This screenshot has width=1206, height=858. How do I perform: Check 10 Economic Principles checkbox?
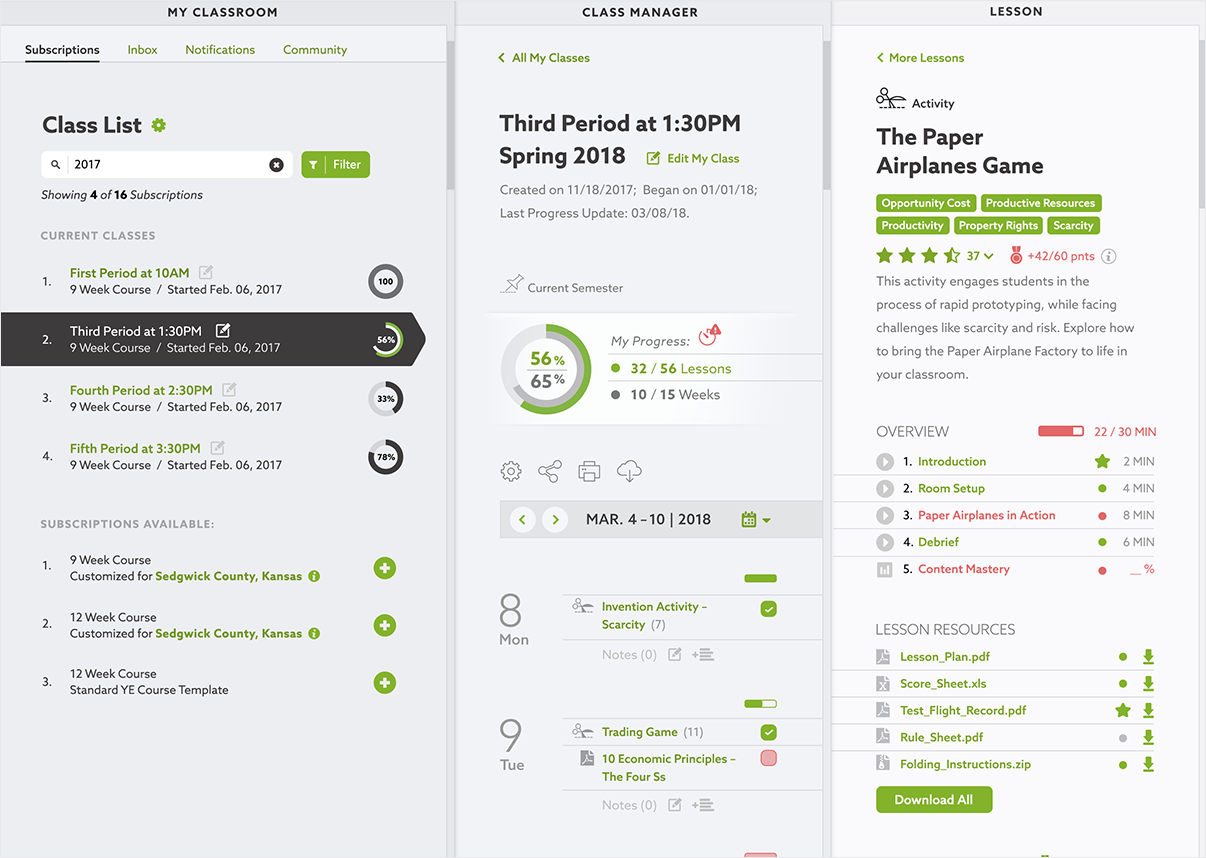pos(768,758)
